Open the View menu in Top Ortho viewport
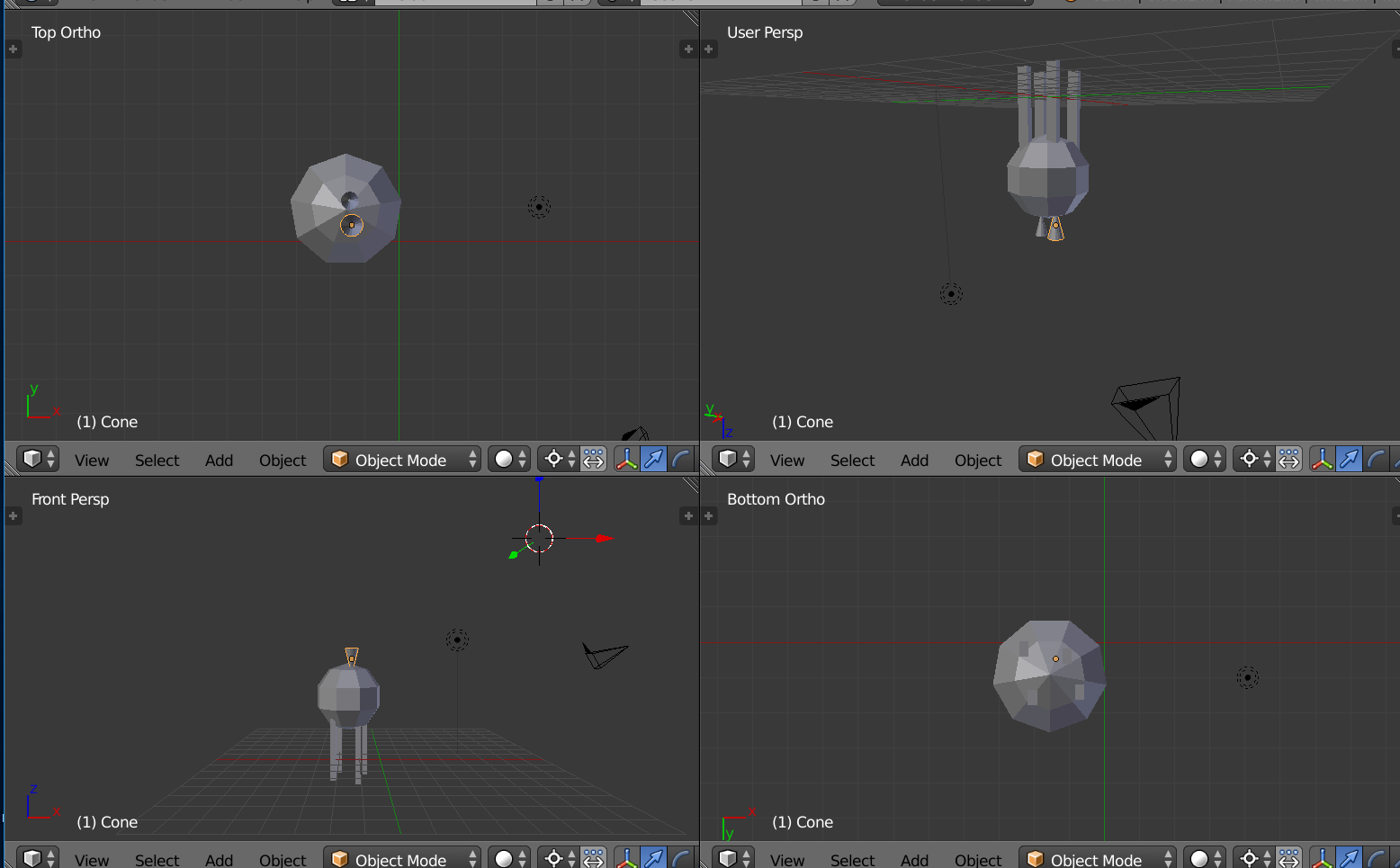Screen dimensions: 1400x868 click(91, 459)
